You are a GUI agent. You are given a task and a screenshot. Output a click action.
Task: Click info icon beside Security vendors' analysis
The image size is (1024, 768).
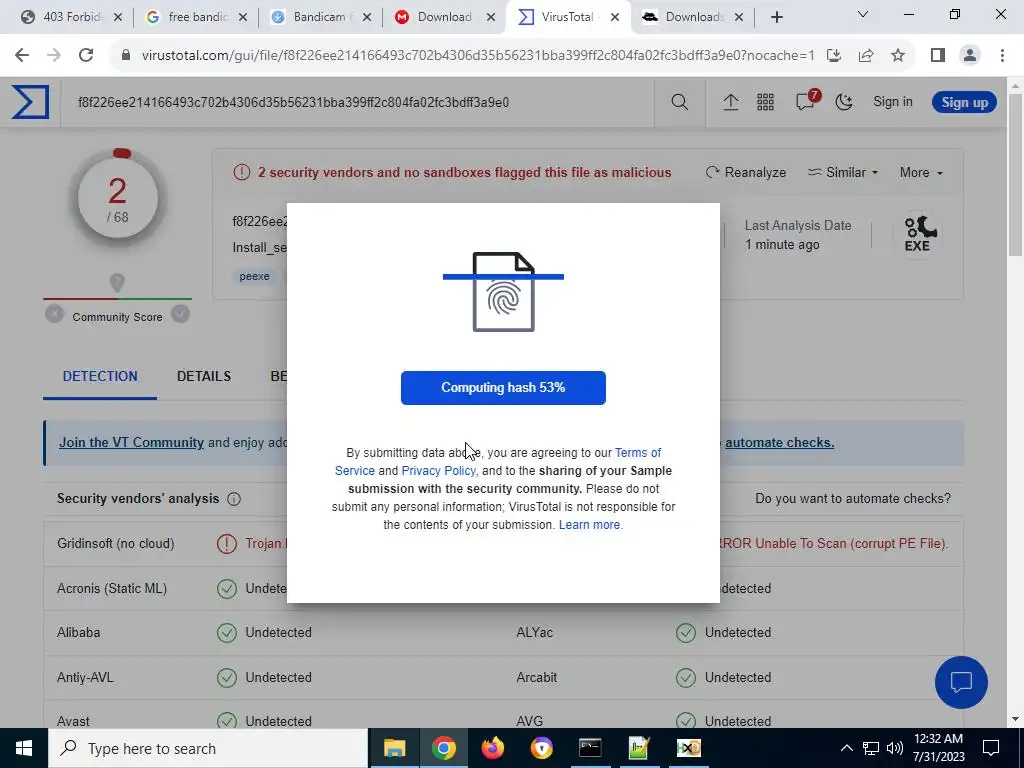[234, 499]
